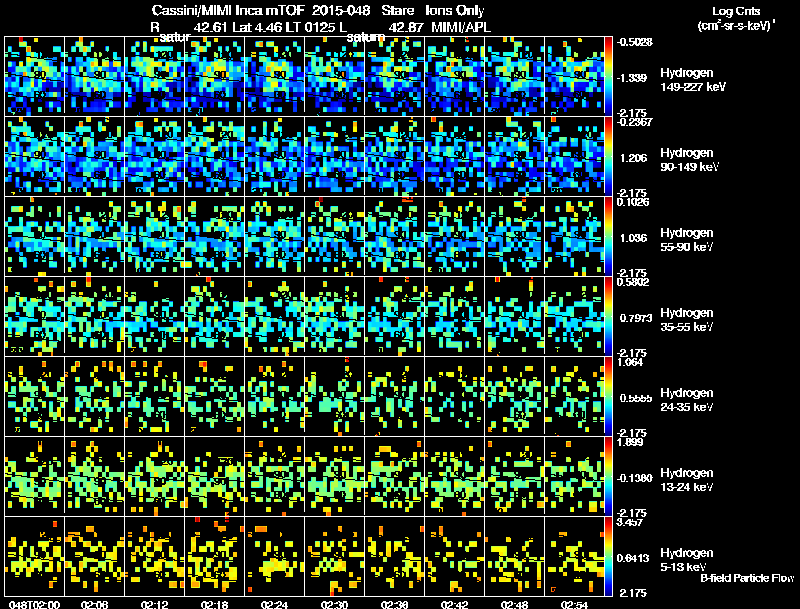Click the '0.7973' color scale value
The image size is (800, 609).
tap(636, 318)
